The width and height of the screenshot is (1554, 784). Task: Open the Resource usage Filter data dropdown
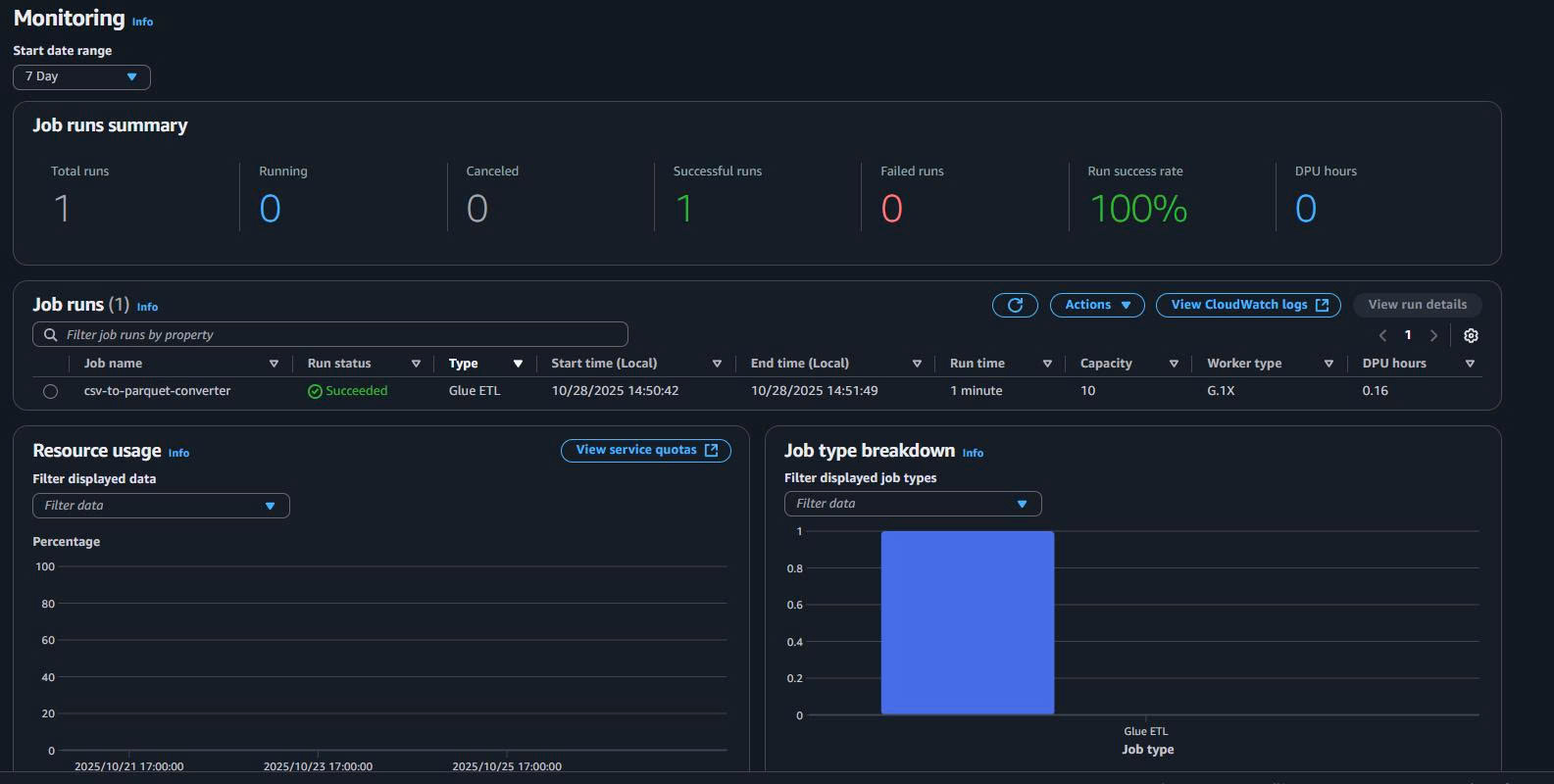point(161,506)
